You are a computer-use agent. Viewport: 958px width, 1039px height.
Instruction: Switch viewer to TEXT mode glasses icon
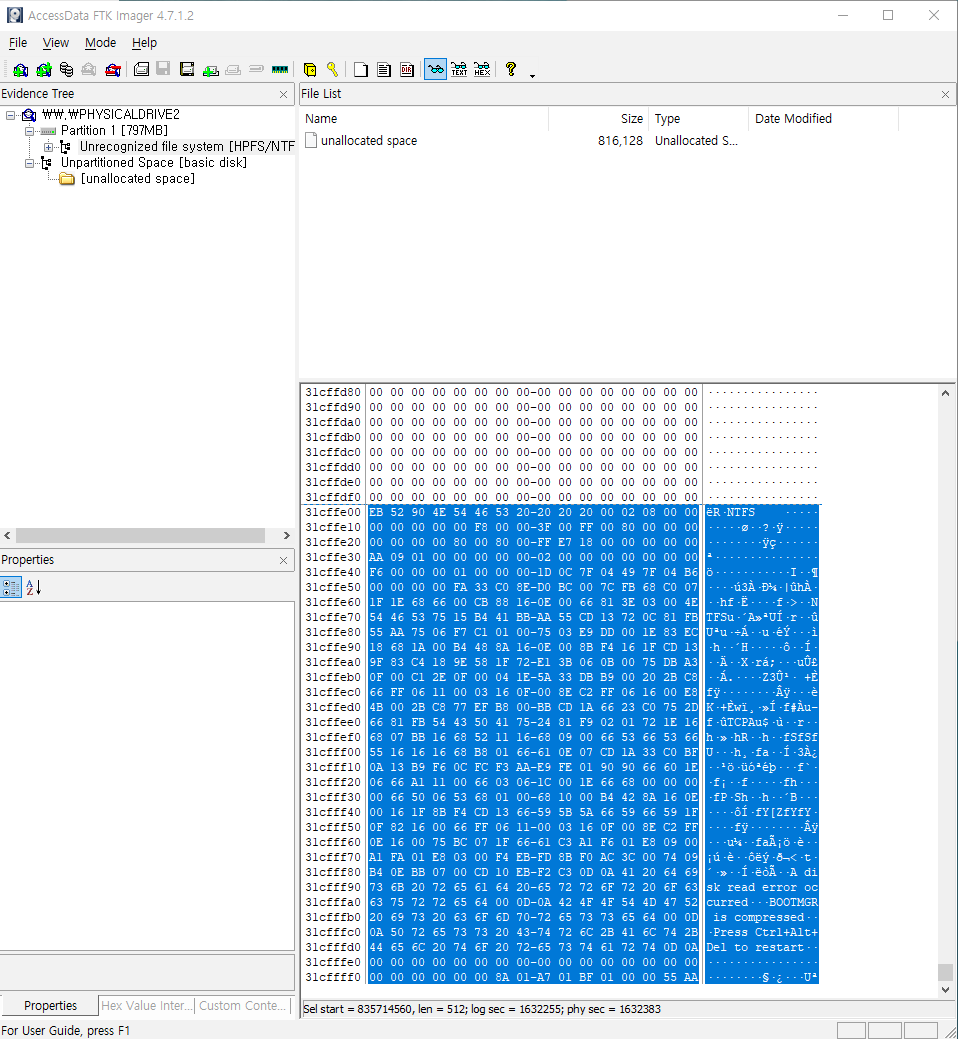458,69
